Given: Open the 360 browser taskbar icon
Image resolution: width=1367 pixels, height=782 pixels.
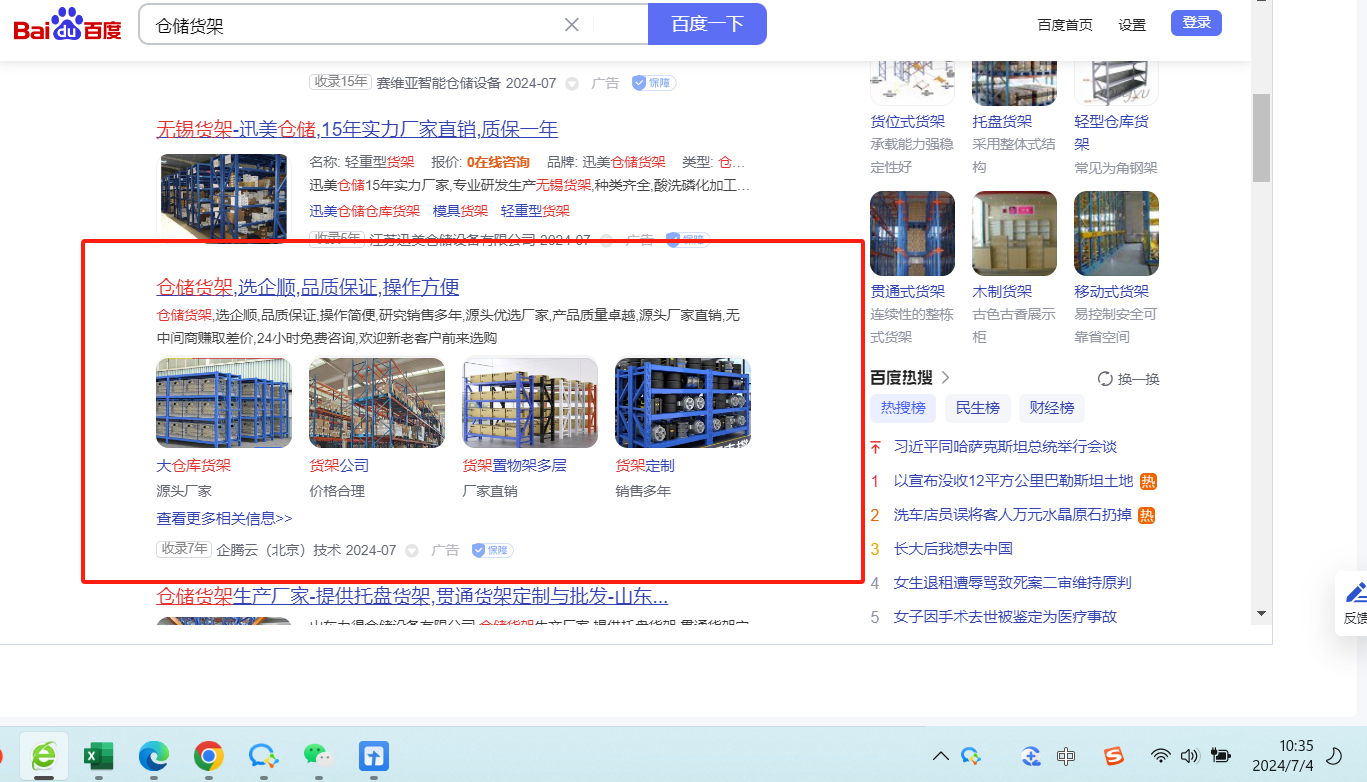Looking at the screenshot, I should click(x=44, y=756).
